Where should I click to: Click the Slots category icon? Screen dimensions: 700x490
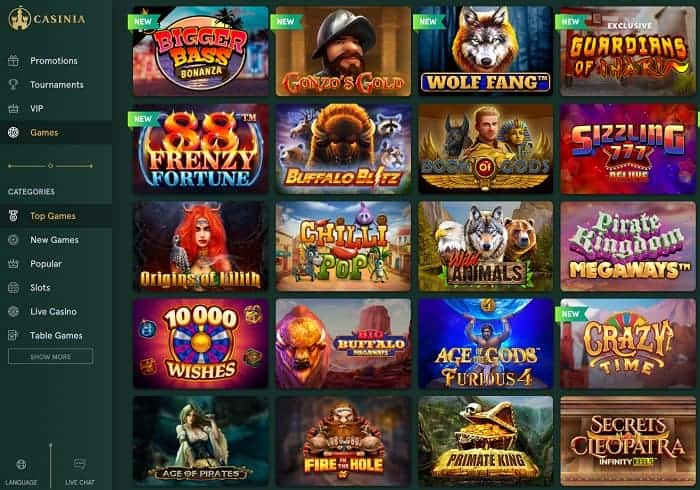click(x=13, y=288)
